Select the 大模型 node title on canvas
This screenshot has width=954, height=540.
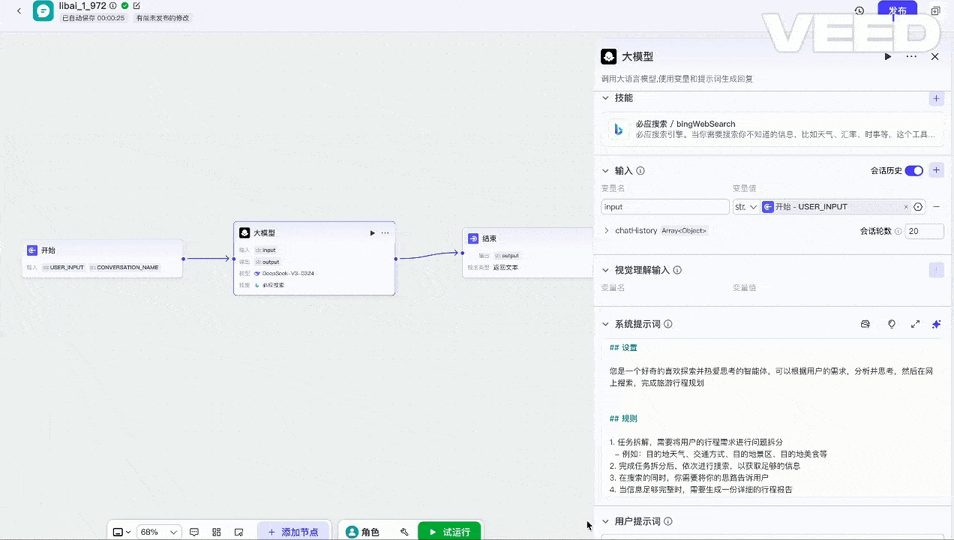click(x=265, y=233)
